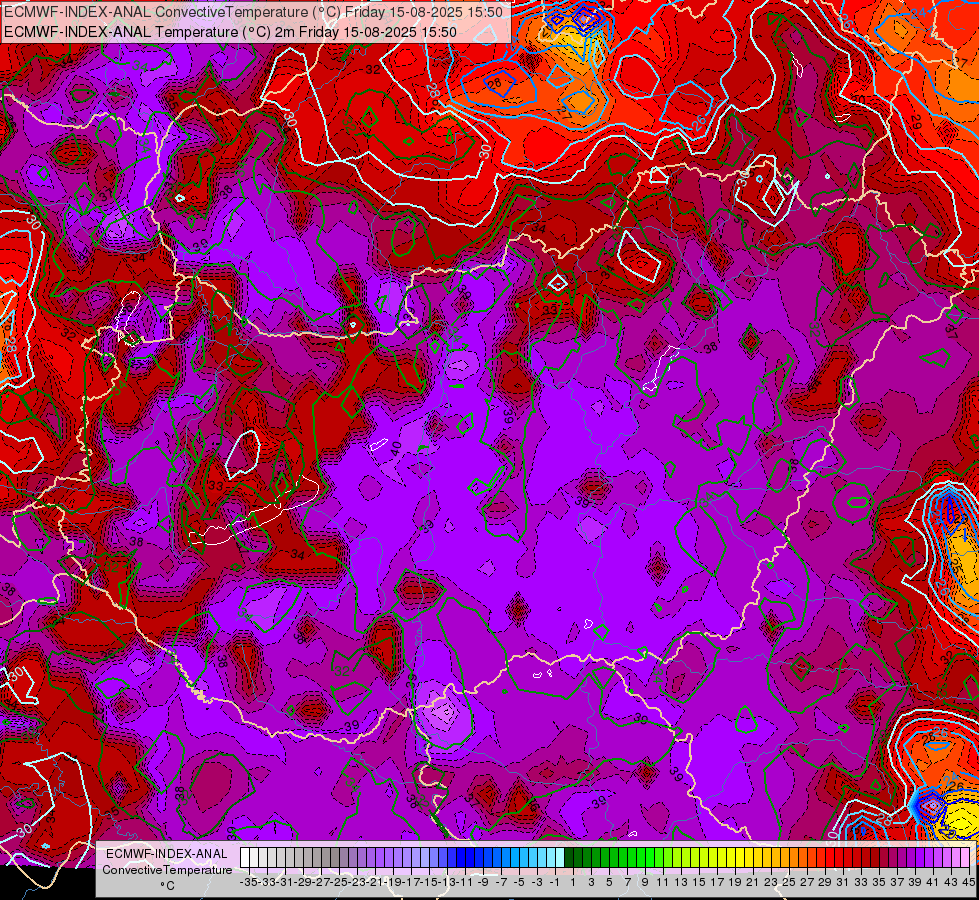Click the 'Temperature (°C) 2m' title line
This screenshot has height=900, width=979.
[230, 32]
